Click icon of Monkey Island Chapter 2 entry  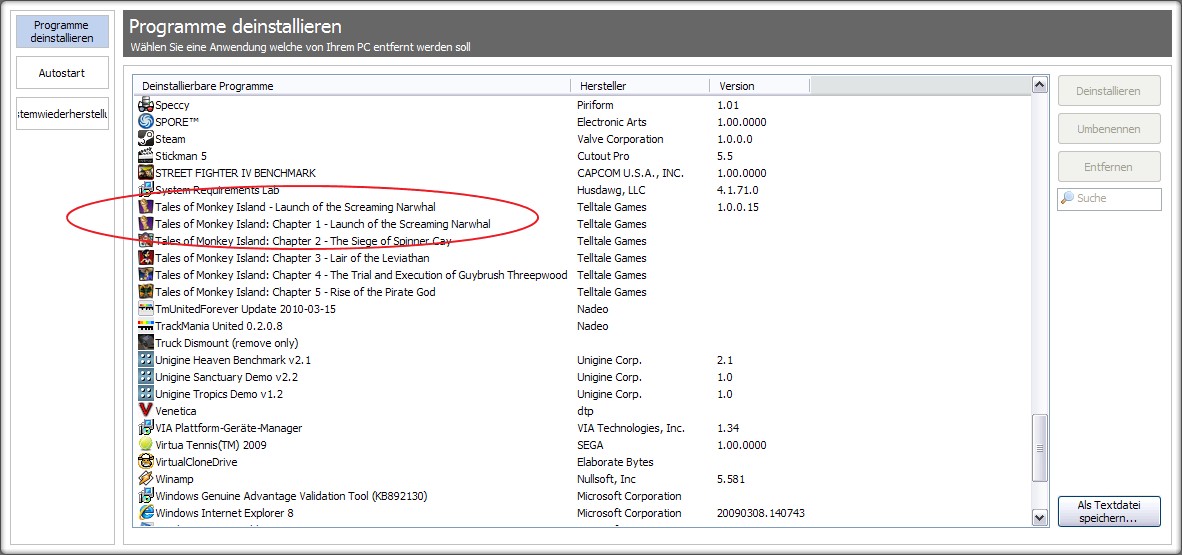click(x=146, y=241)
